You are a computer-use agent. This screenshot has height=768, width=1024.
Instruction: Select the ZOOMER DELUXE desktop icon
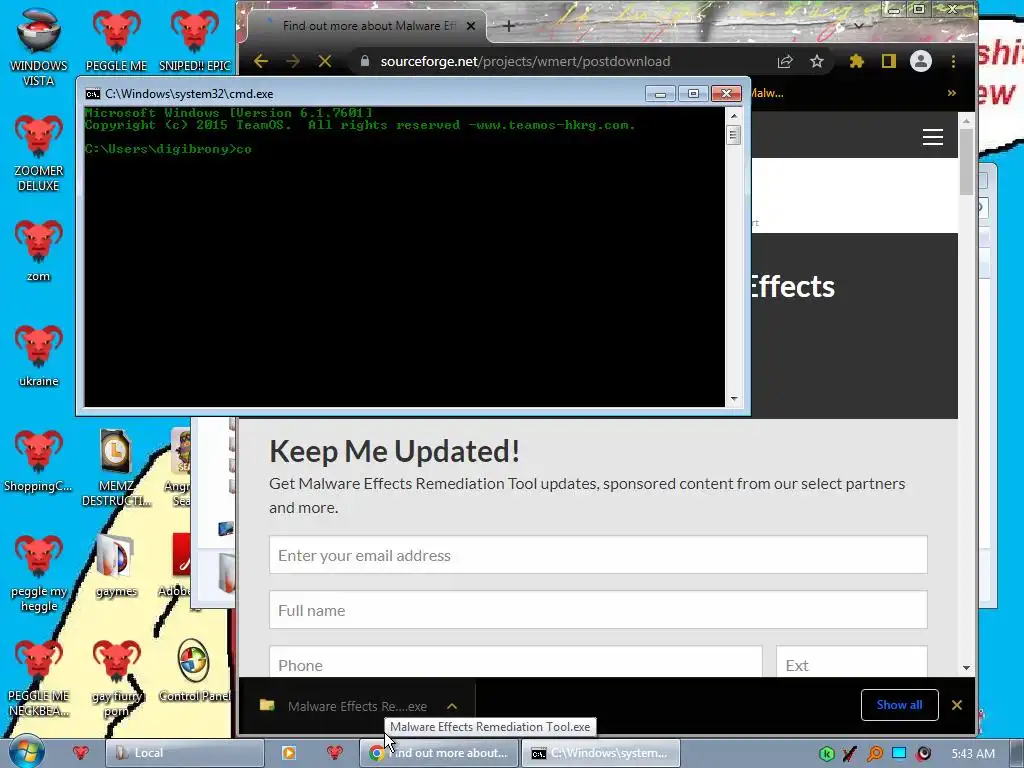(x=39, y=152)
